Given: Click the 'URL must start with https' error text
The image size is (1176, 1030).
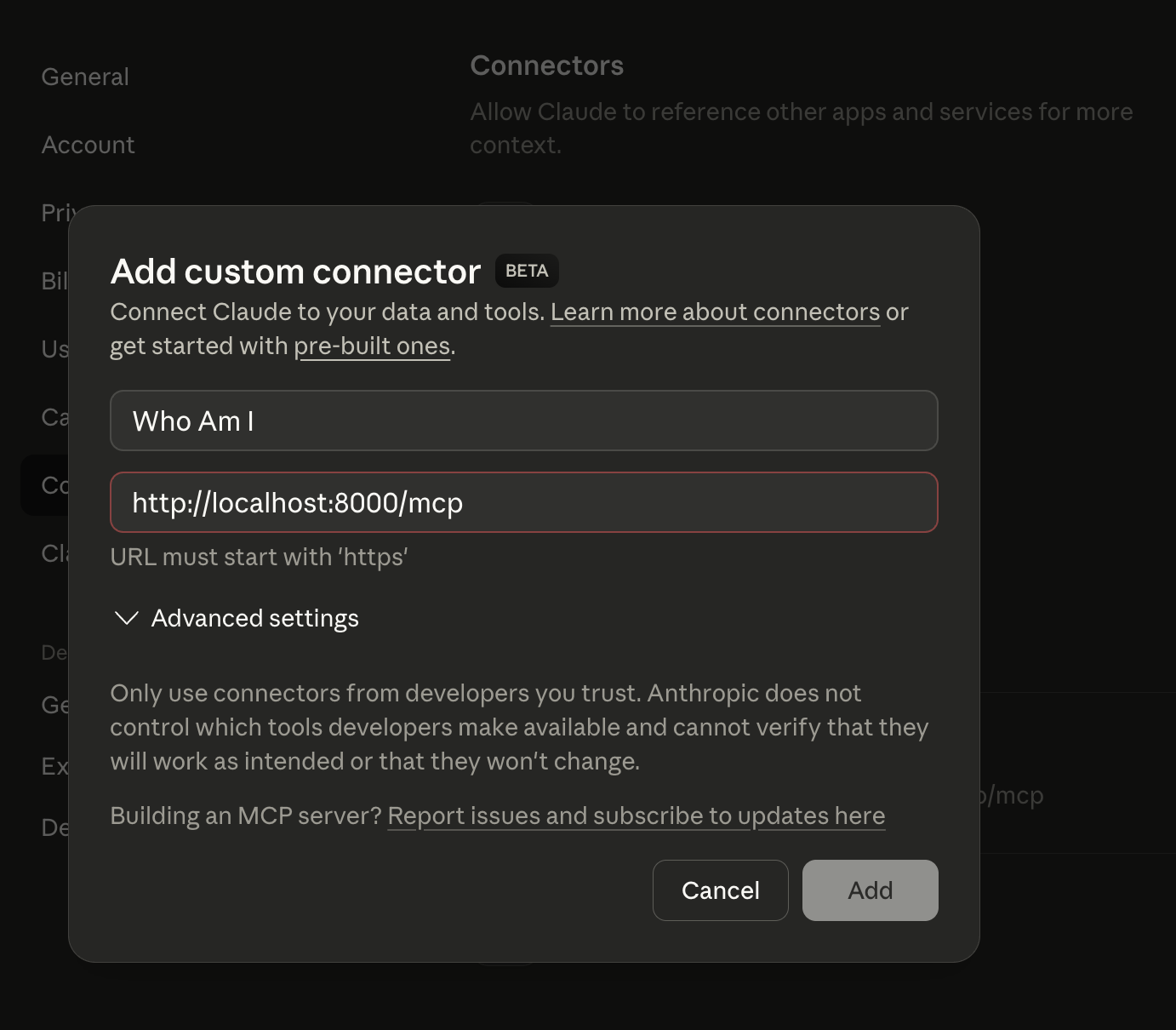Looking at the screenshot, I should (259, 557).
